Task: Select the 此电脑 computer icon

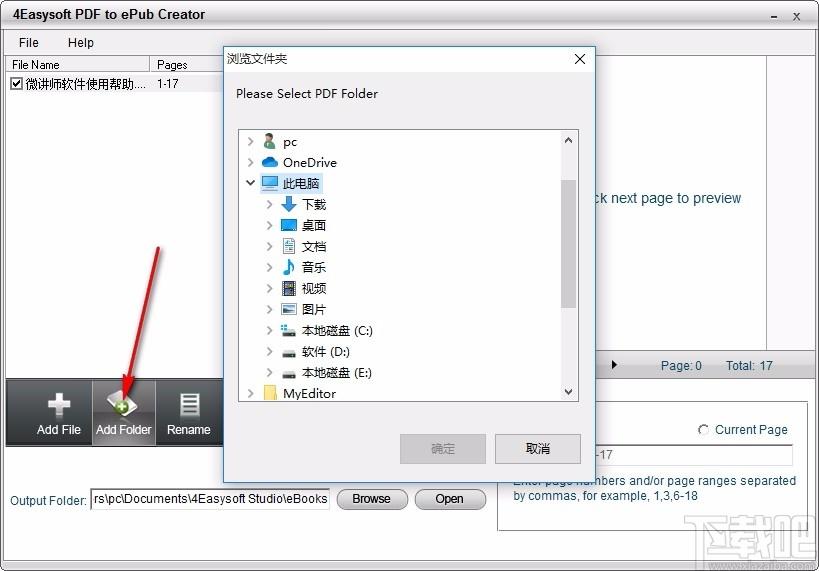Action: click(270, 183)
